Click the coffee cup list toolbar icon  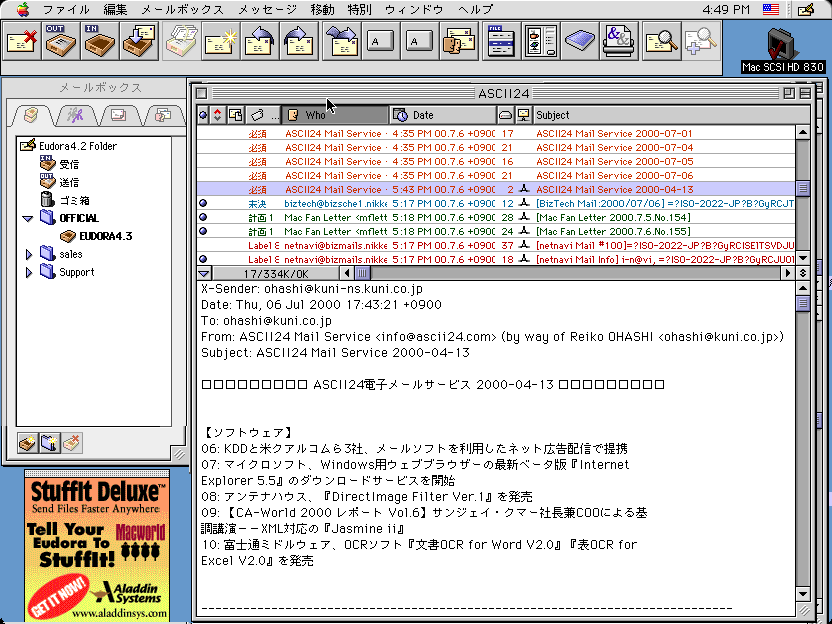540,41
